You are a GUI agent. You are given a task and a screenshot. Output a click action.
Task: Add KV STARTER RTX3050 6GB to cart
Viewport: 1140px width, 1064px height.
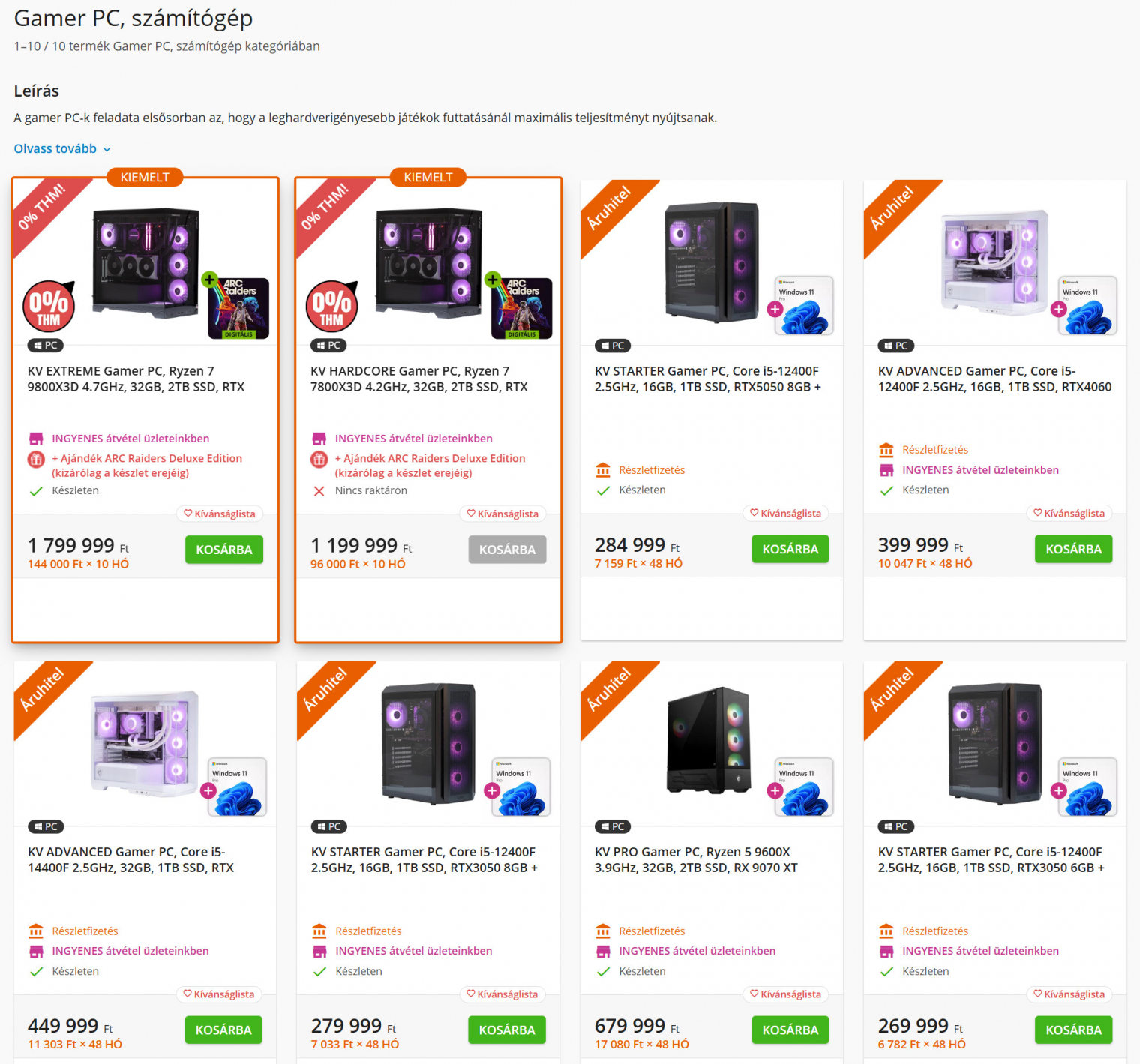tap(1073, 1030)
